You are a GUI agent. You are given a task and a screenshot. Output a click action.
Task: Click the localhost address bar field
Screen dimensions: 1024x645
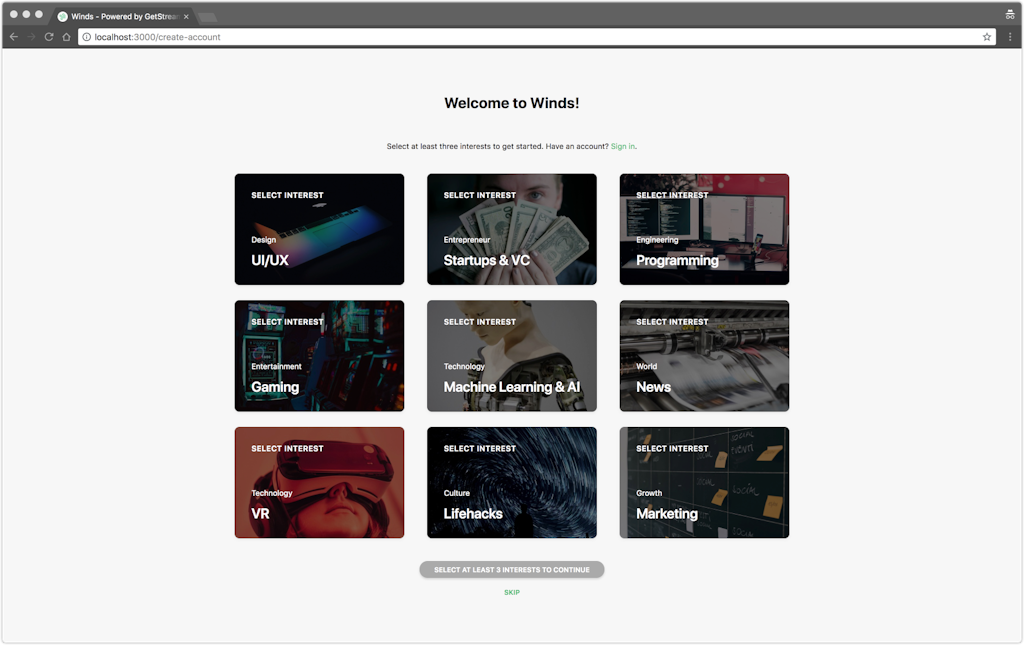pyautogui.click(x=500, y=37)
